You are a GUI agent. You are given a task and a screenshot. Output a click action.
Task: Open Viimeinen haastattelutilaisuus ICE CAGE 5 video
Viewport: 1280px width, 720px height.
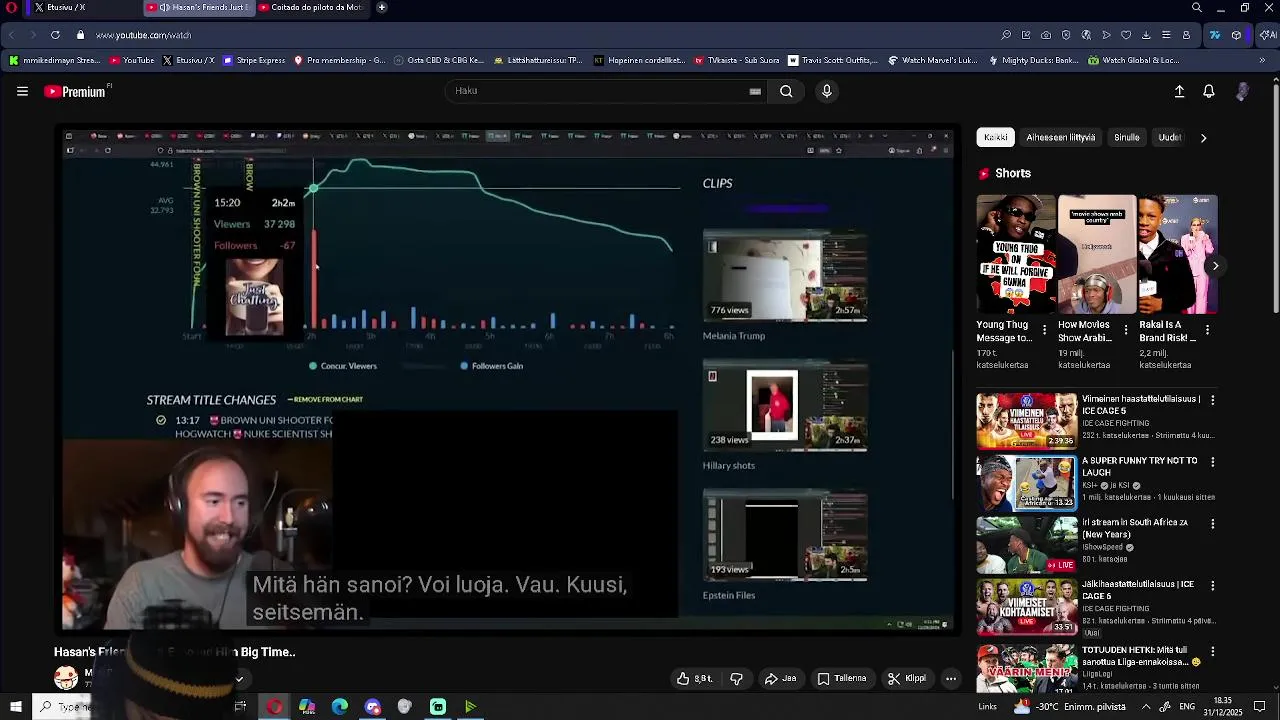tap(1027, 420)
